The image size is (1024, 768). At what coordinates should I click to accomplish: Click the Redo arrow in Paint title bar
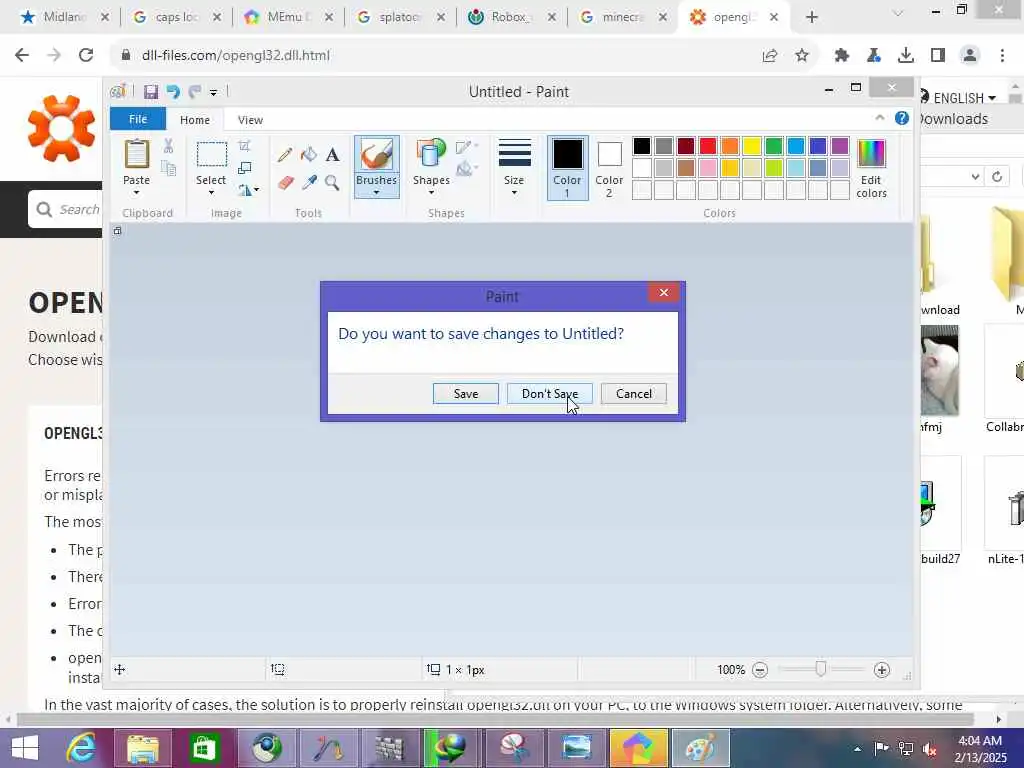195,92
